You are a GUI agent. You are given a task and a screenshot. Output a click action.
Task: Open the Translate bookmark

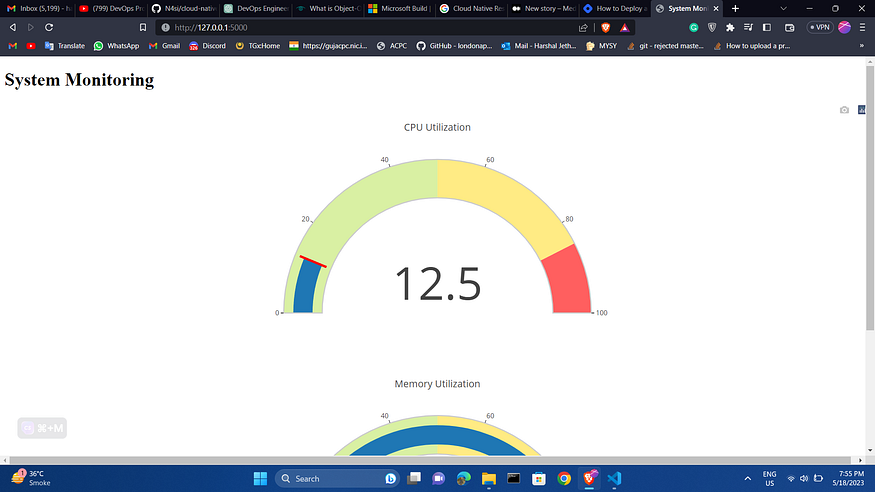[x=65, y=46]
